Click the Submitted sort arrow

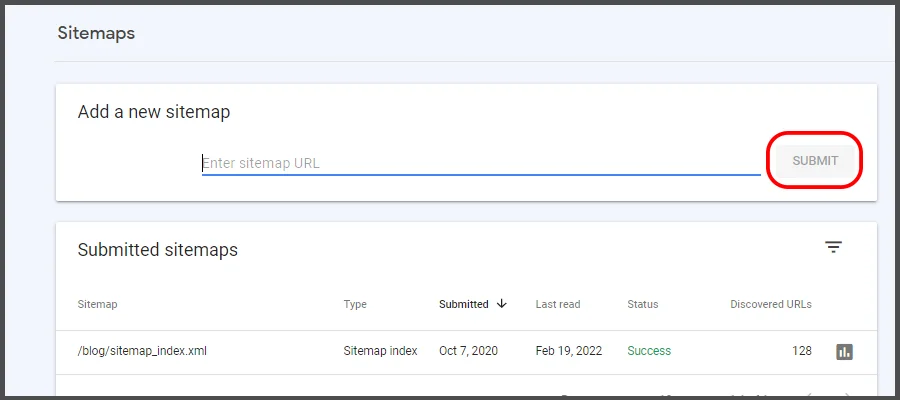pos(501,304)
